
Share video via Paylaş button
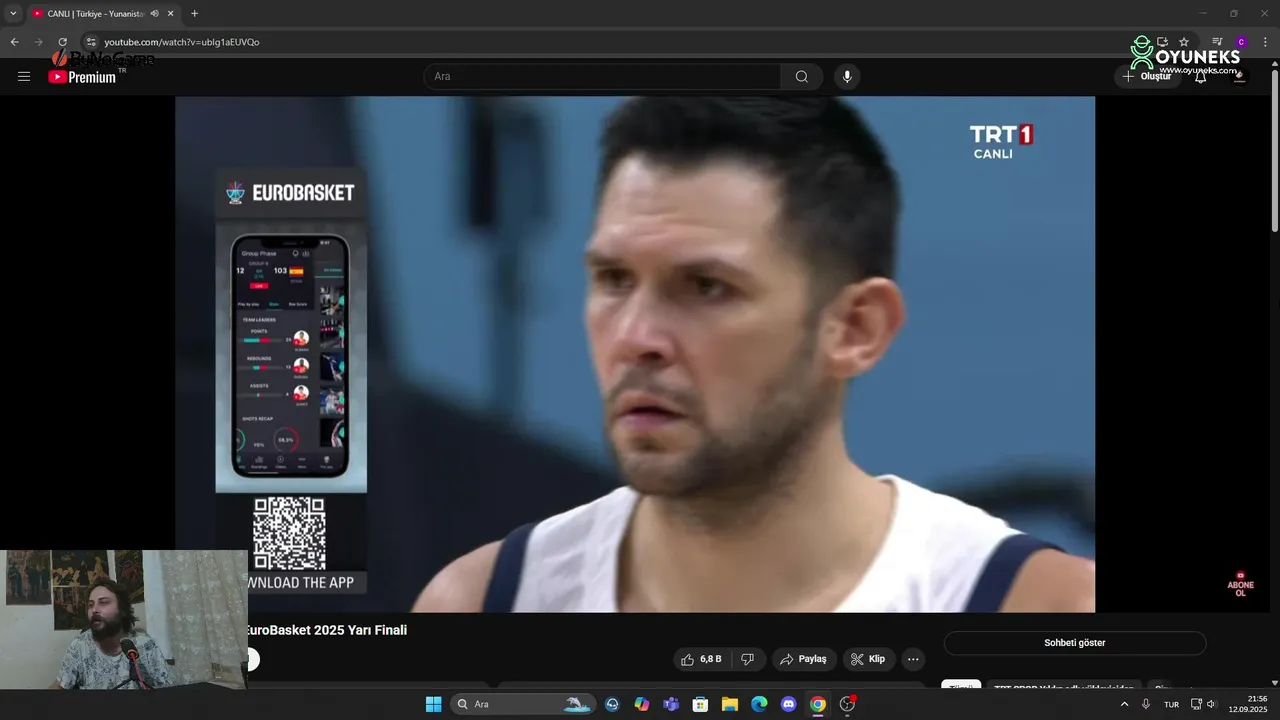(x=804, y=659)
